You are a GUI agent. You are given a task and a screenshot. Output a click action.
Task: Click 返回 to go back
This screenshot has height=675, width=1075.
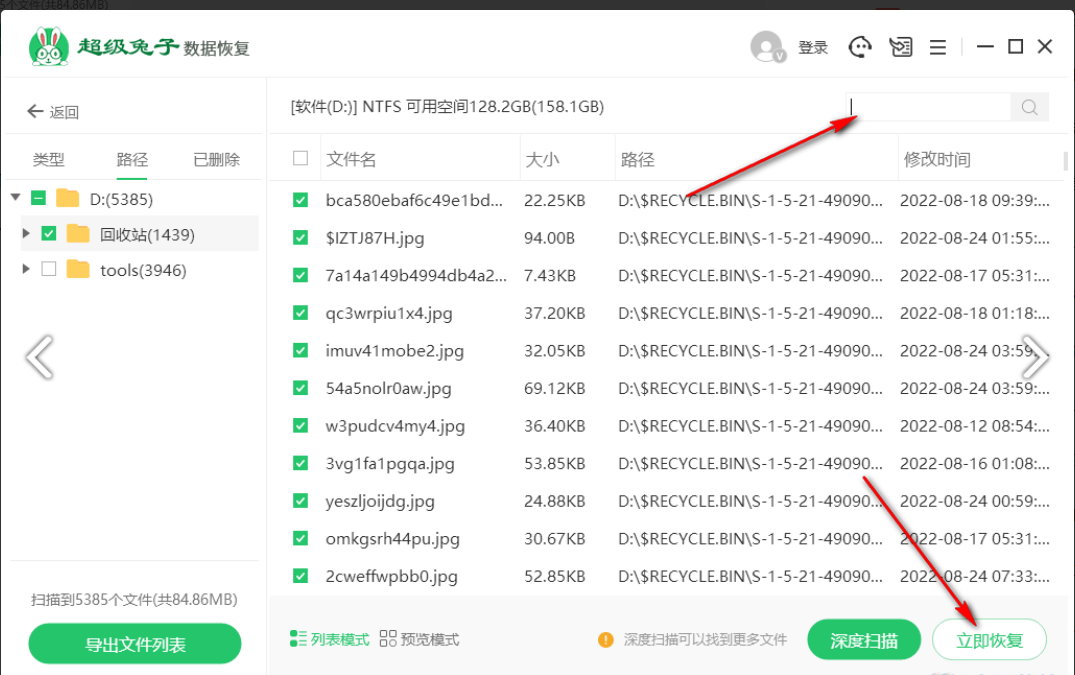click(64, 112)
